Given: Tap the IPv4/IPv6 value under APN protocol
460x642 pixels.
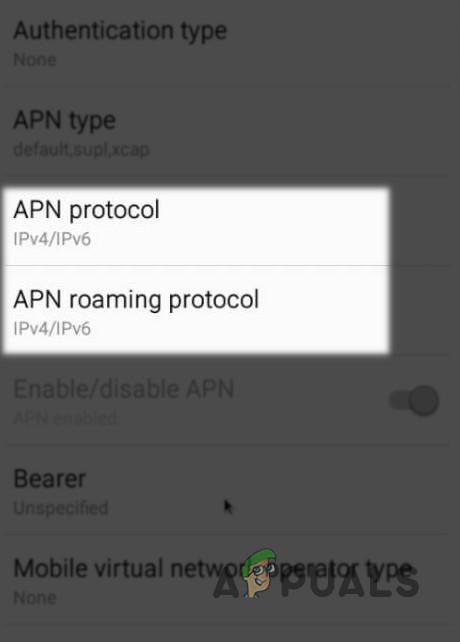Looking at the screenshot, I should (52, 239).
